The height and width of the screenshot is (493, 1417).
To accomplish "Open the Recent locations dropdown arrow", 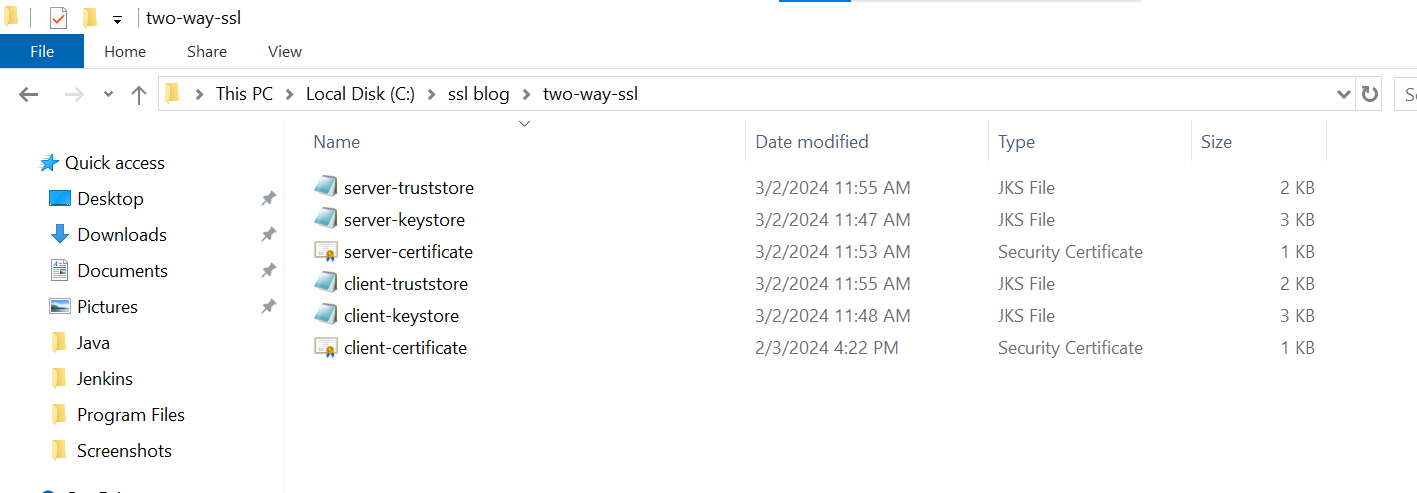I will pyautogui.click(x=108, y=94).
